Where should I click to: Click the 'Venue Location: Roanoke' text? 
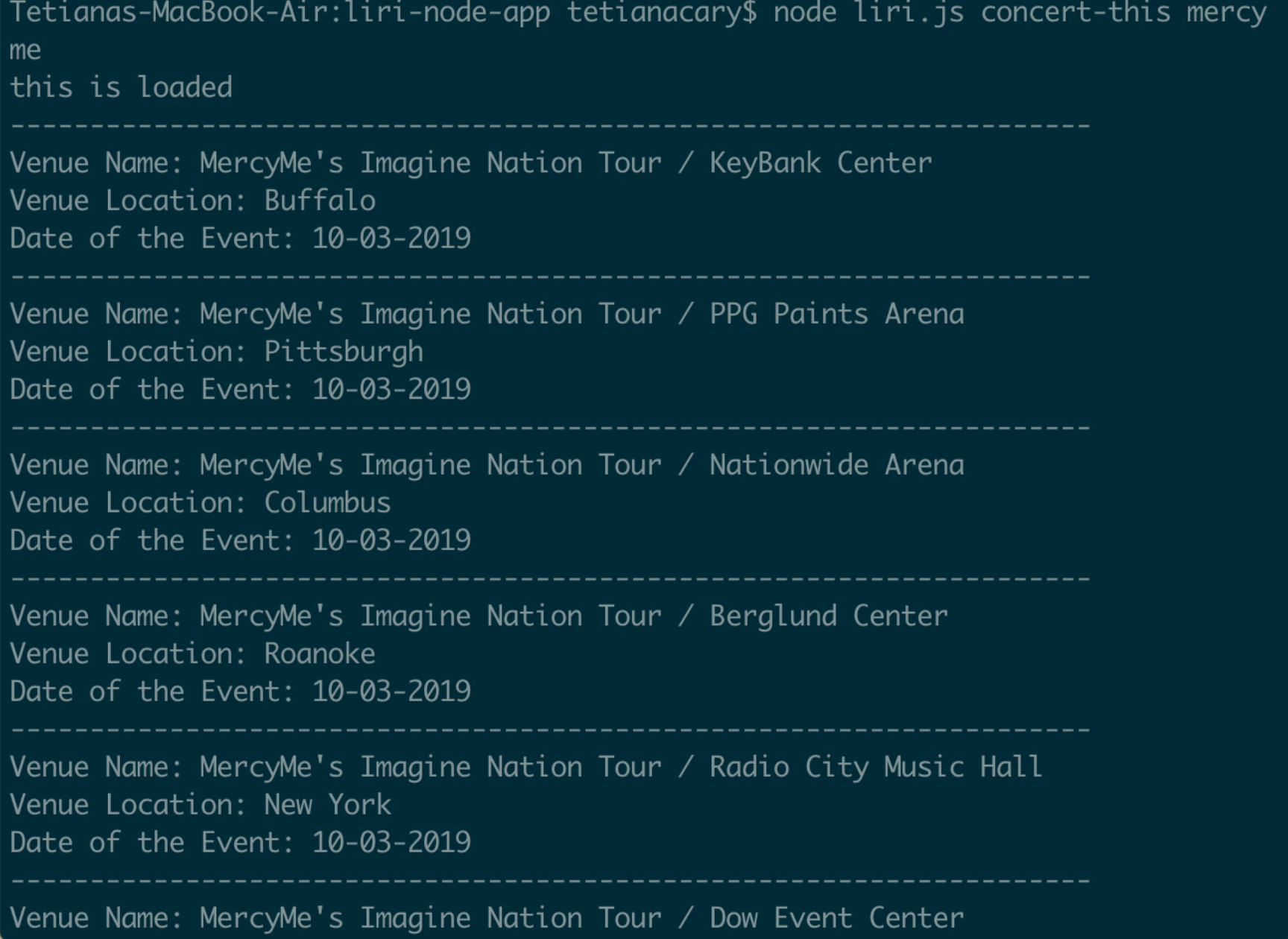pos(192,654)
